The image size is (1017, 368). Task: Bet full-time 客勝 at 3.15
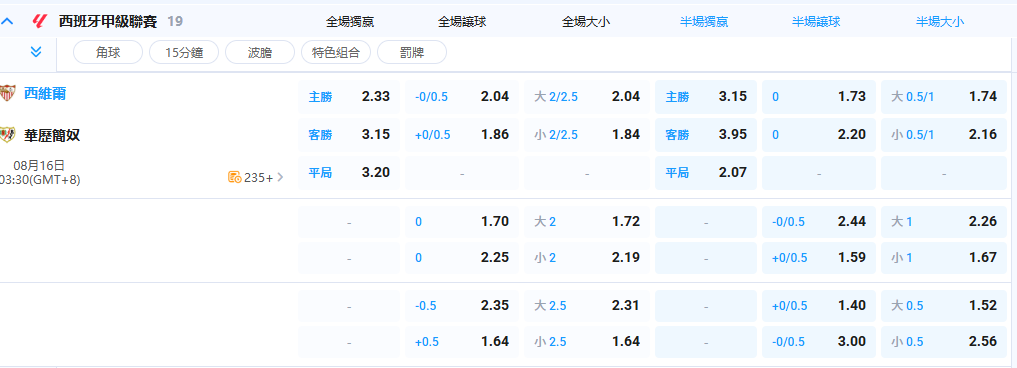tap(349, 135)
